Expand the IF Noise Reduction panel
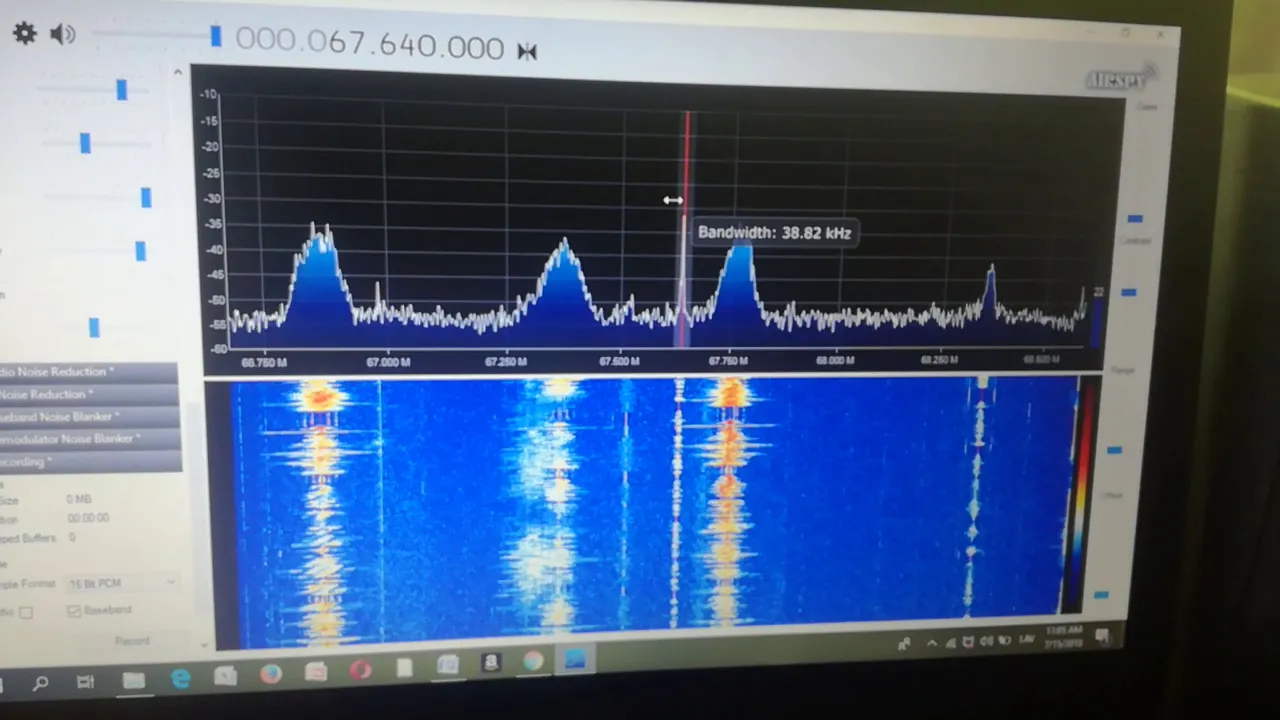Screen dimensions: 1280x720 (x=88, y=395)
